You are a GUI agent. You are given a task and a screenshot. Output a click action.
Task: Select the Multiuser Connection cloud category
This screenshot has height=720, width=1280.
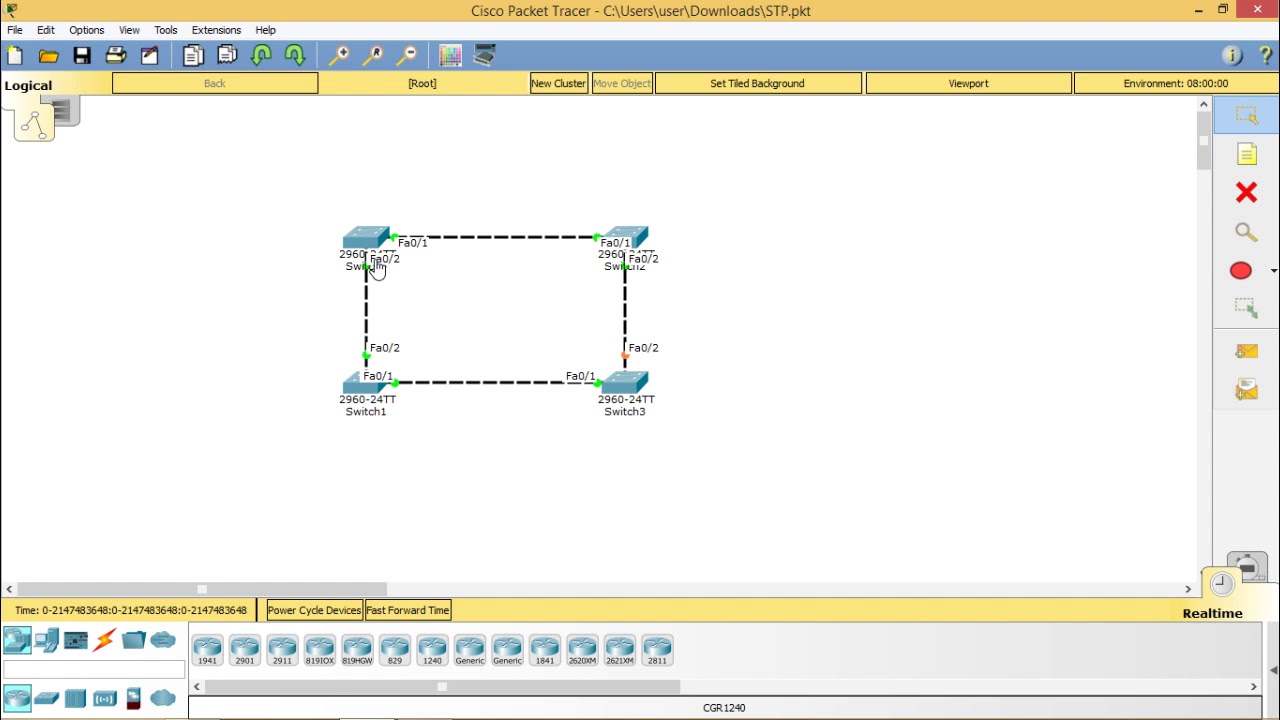coord(163,640)
